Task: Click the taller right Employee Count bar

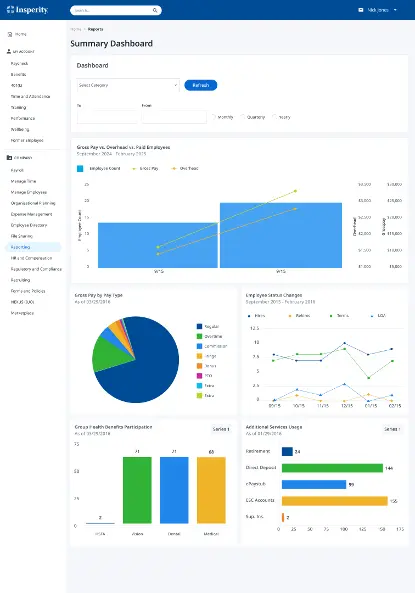Action: [x=281, y=235]
